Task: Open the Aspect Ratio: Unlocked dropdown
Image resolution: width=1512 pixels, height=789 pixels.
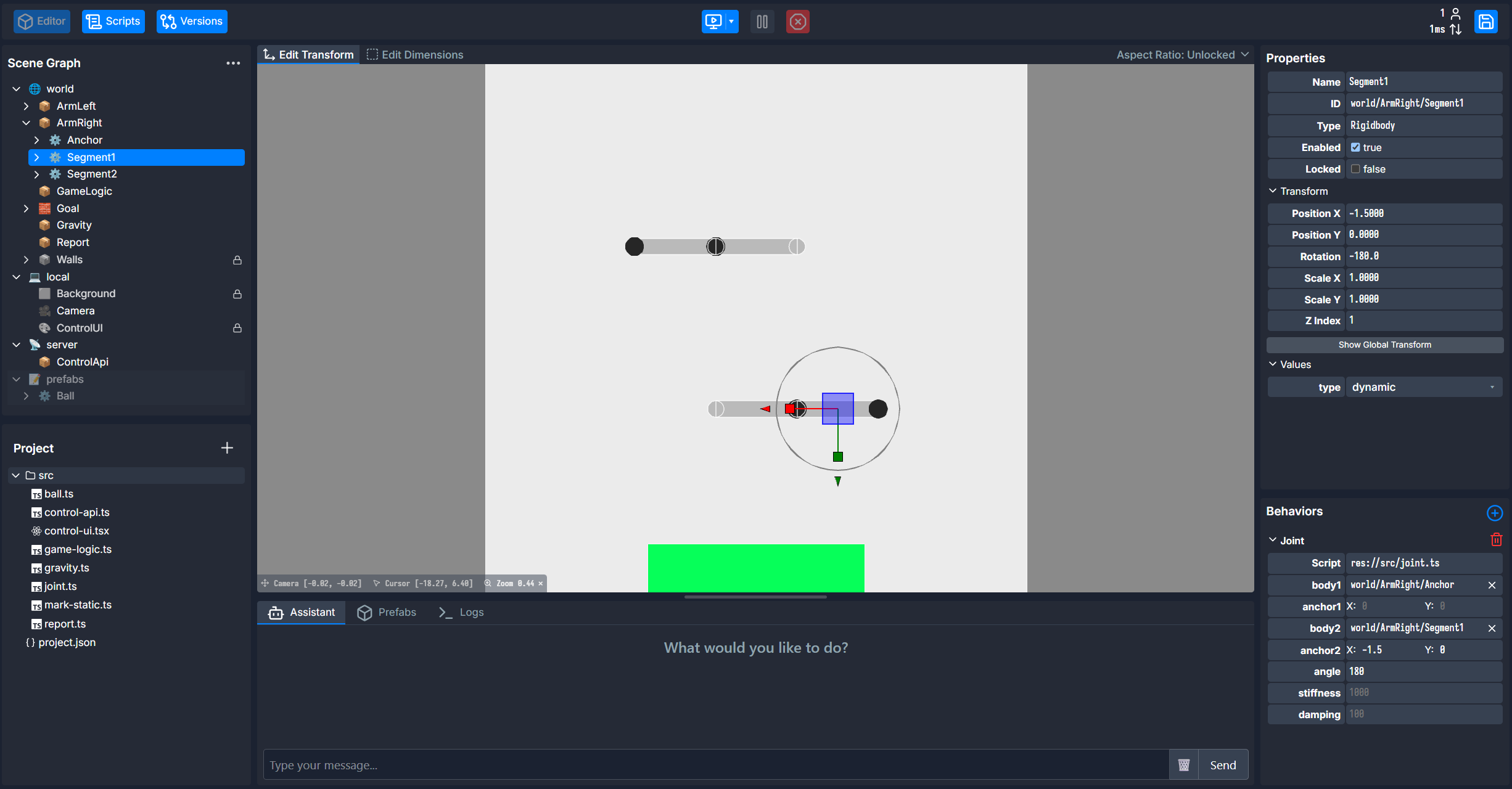Action: pyautogui.click(x=1181, y=54)
